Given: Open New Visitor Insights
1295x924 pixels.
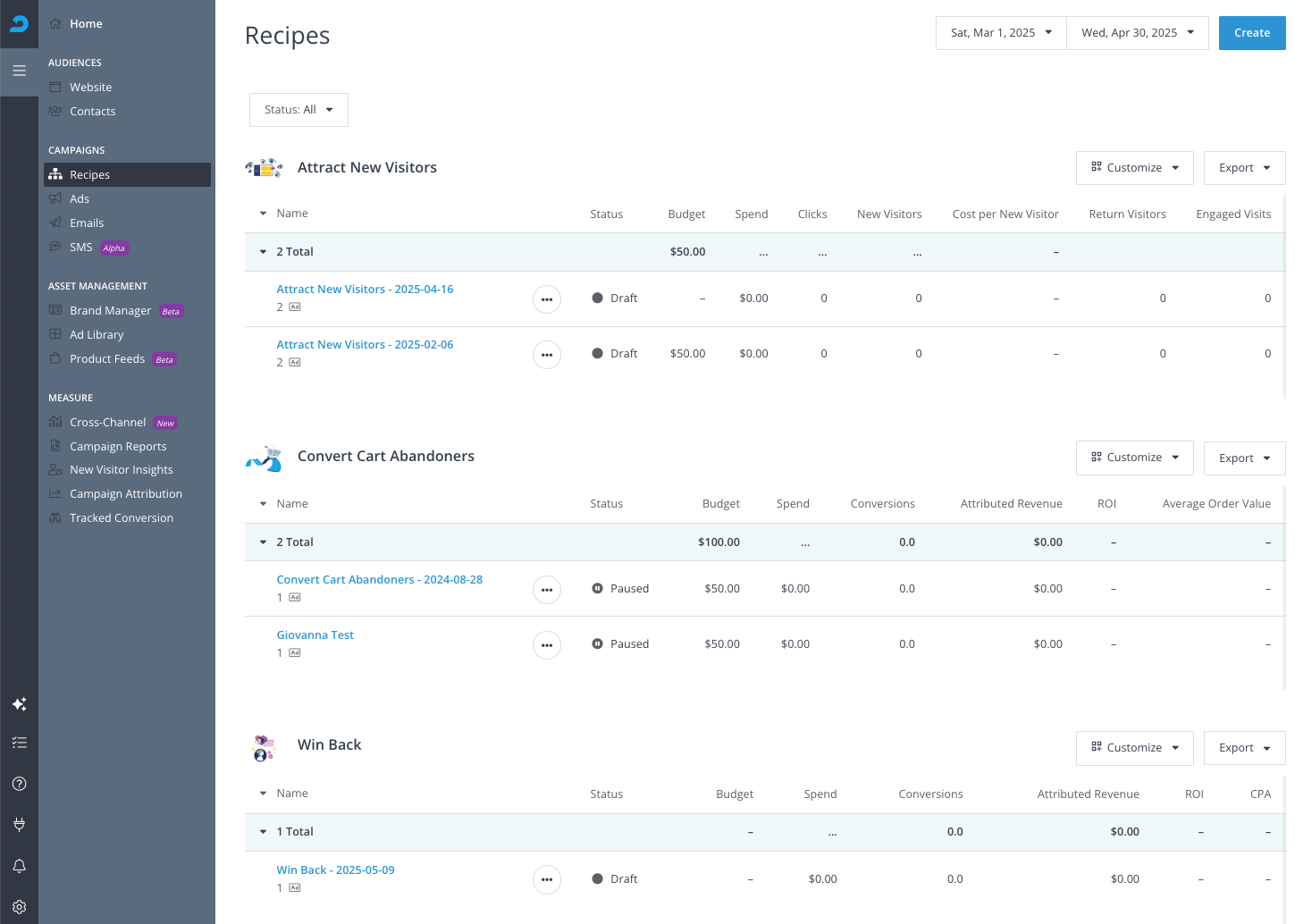Looking at the screenshot, I should tap(122, 470).
